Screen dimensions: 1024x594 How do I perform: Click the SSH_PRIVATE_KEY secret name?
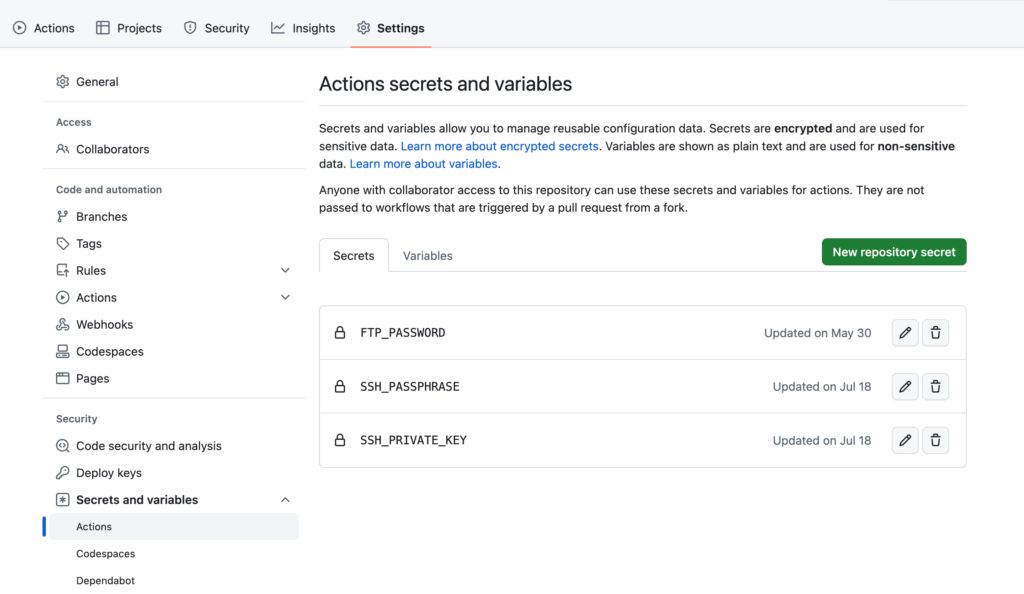tap(413, 440)
